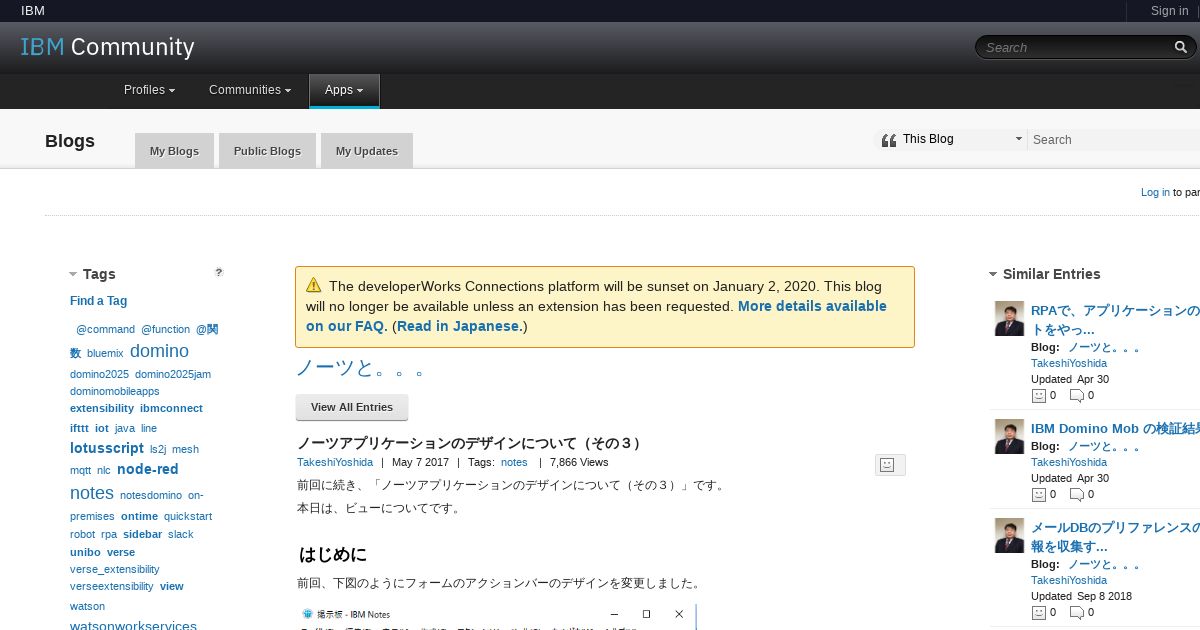Select the sidebar tag

(142, 534)
